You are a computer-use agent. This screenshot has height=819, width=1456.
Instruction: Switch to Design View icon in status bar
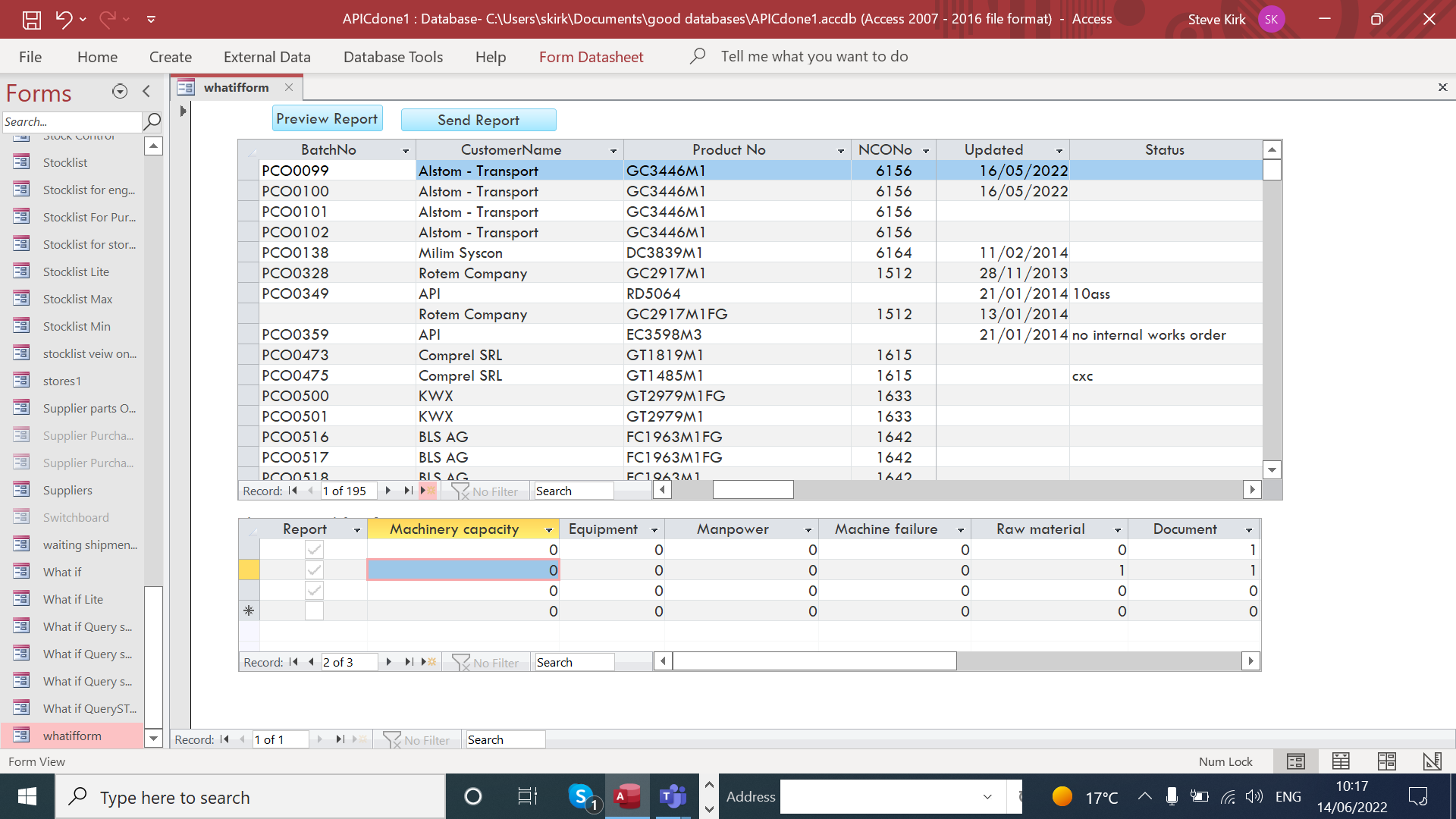1432,761
